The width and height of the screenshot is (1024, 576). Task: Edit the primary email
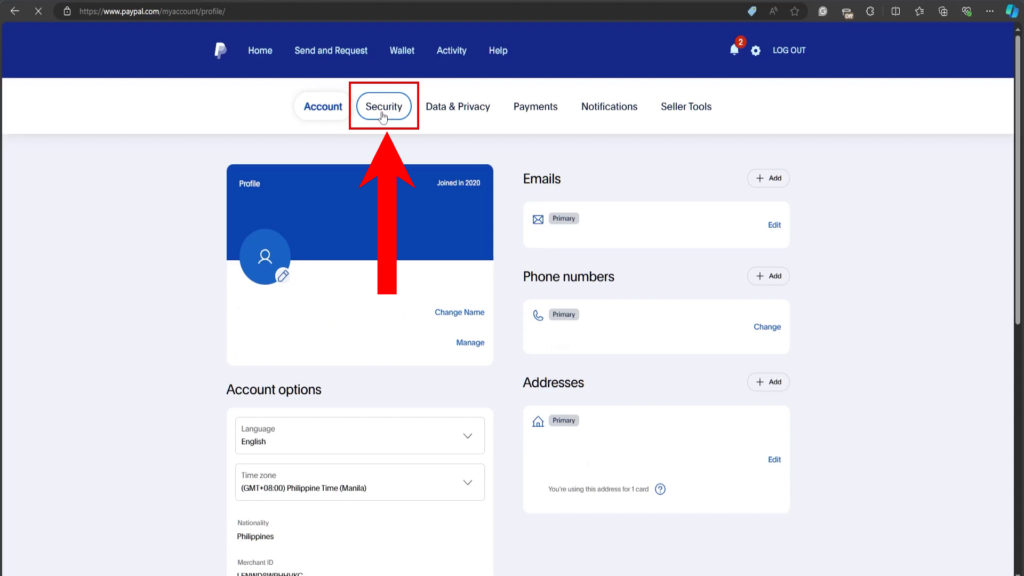click(774, 225)
